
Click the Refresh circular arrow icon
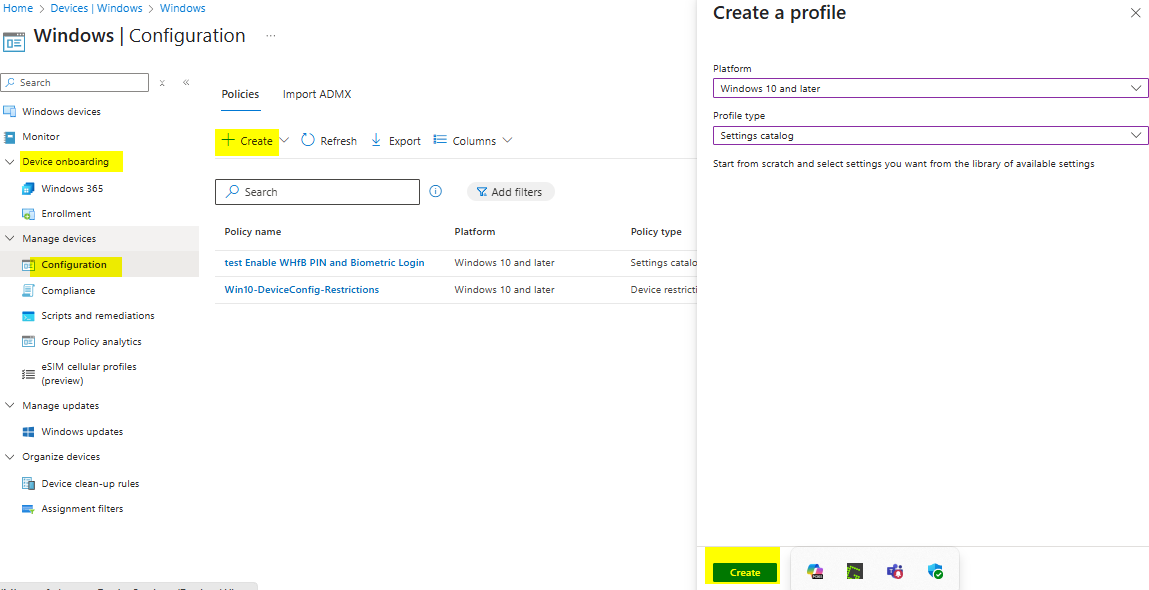click(308, 141)
